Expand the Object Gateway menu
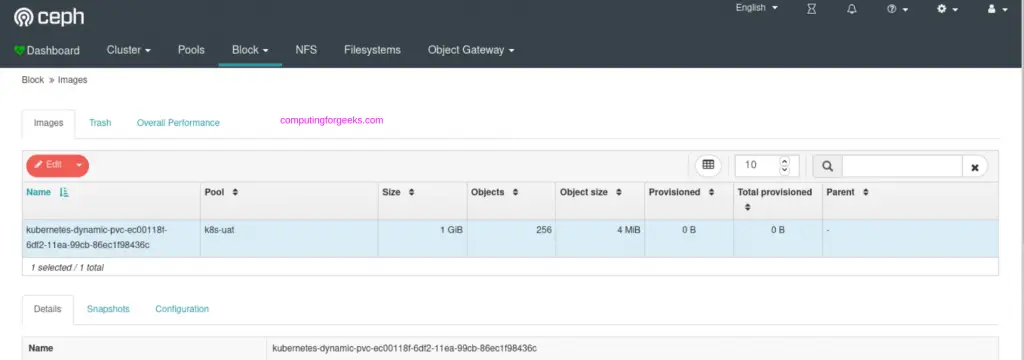 point(471,50)
